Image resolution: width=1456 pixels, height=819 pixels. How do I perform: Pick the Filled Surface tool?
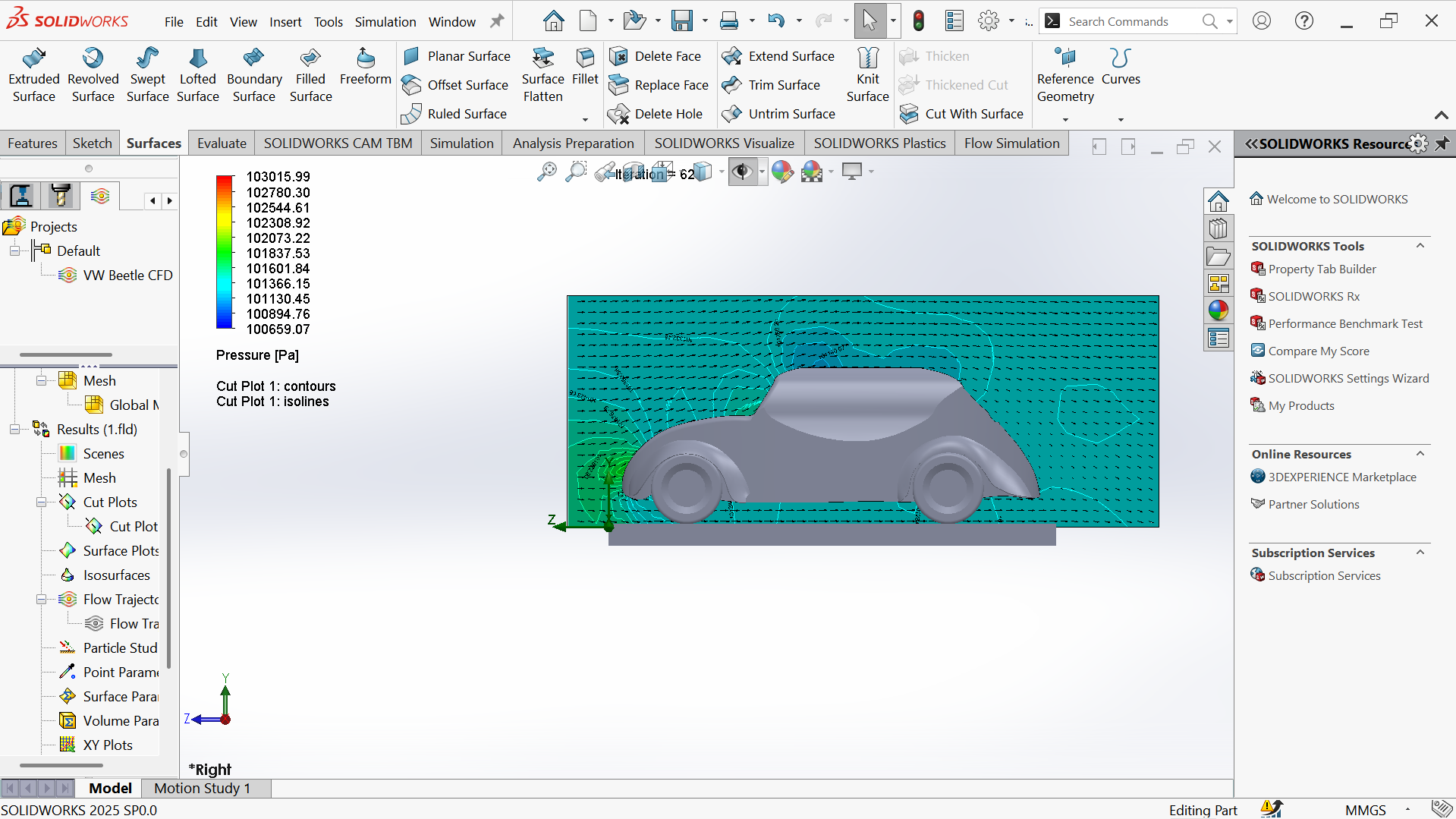(310, 75)
